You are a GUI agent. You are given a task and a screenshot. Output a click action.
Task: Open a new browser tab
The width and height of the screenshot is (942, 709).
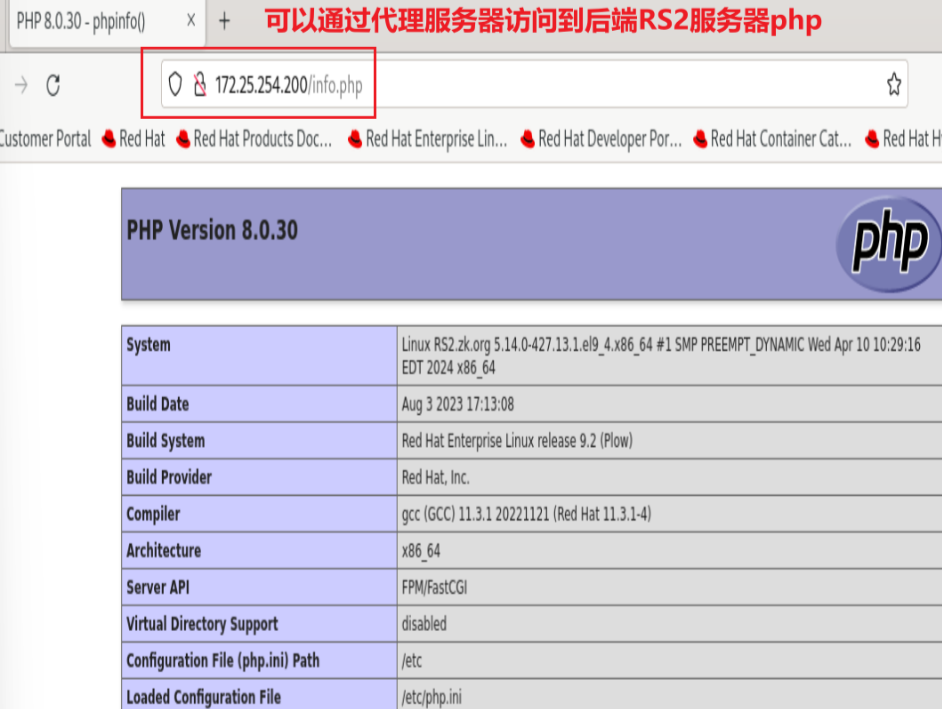(x=224, y=21)
